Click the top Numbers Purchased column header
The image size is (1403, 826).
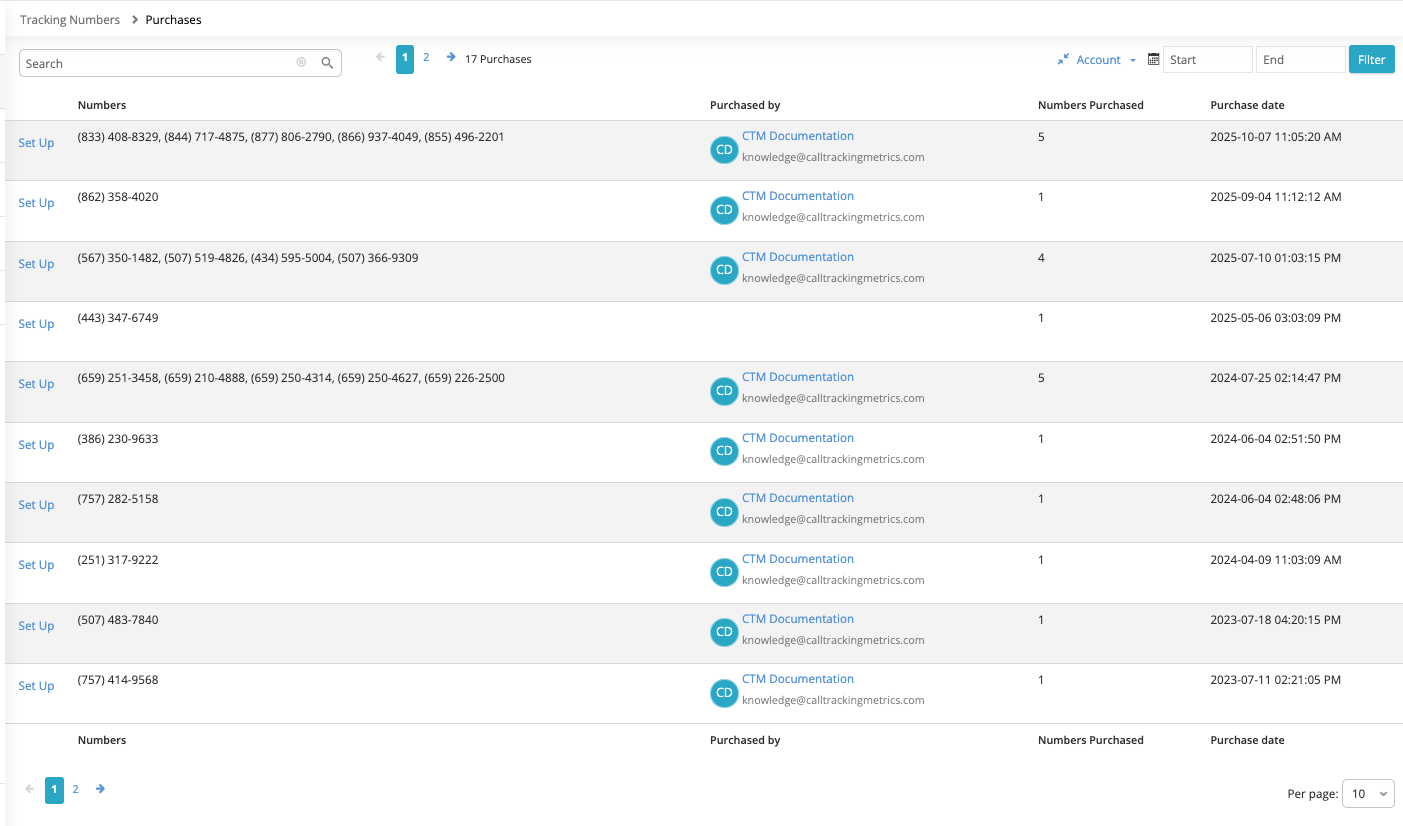(x=1091, y=105)
